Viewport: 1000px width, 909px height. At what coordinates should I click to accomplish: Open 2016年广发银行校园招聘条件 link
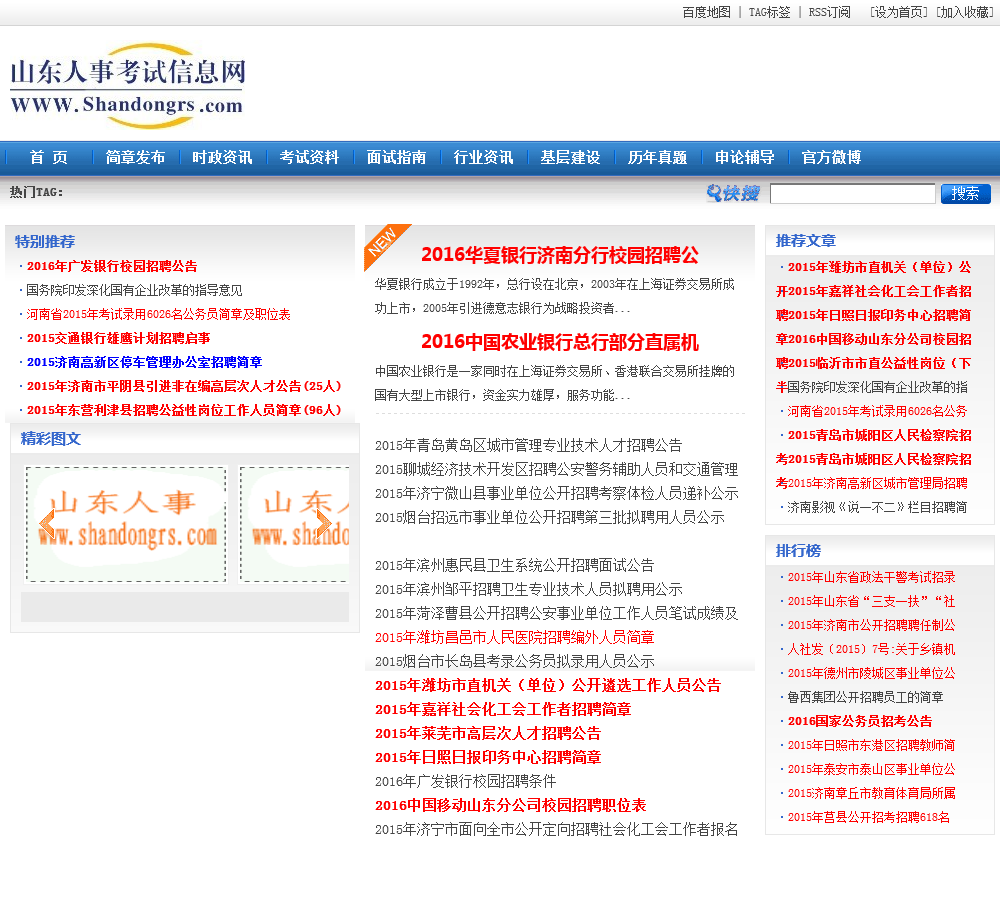point(465,781)
